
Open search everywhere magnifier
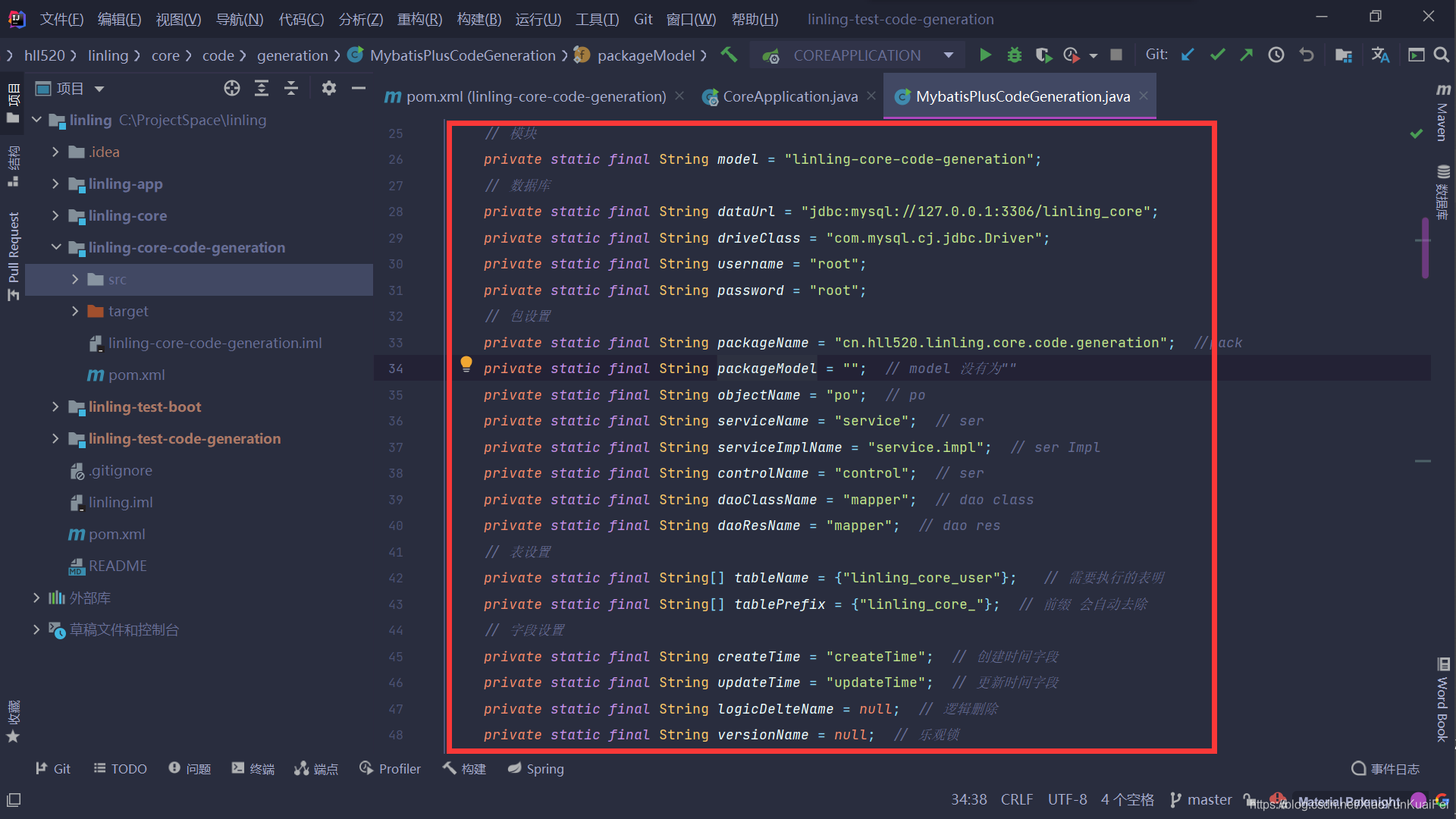tap(1442, 55)
